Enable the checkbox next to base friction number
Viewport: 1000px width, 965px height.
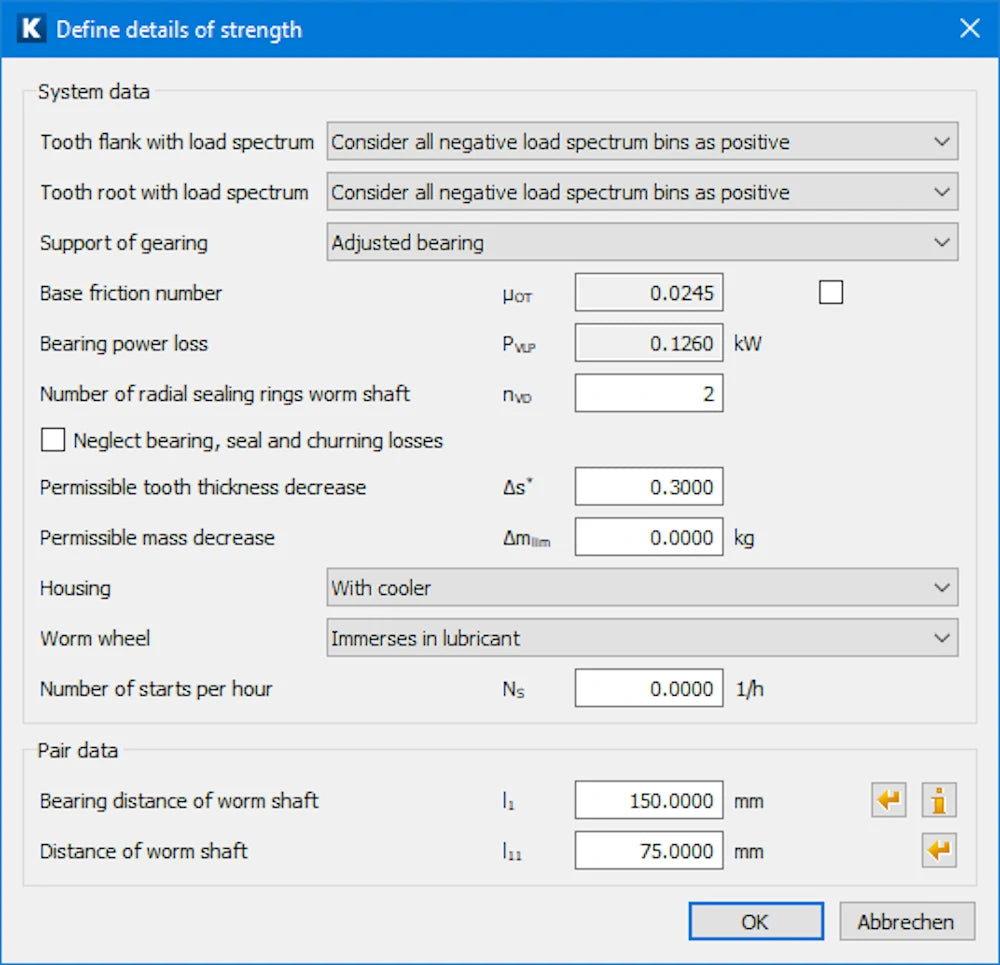tap(830, 293)
